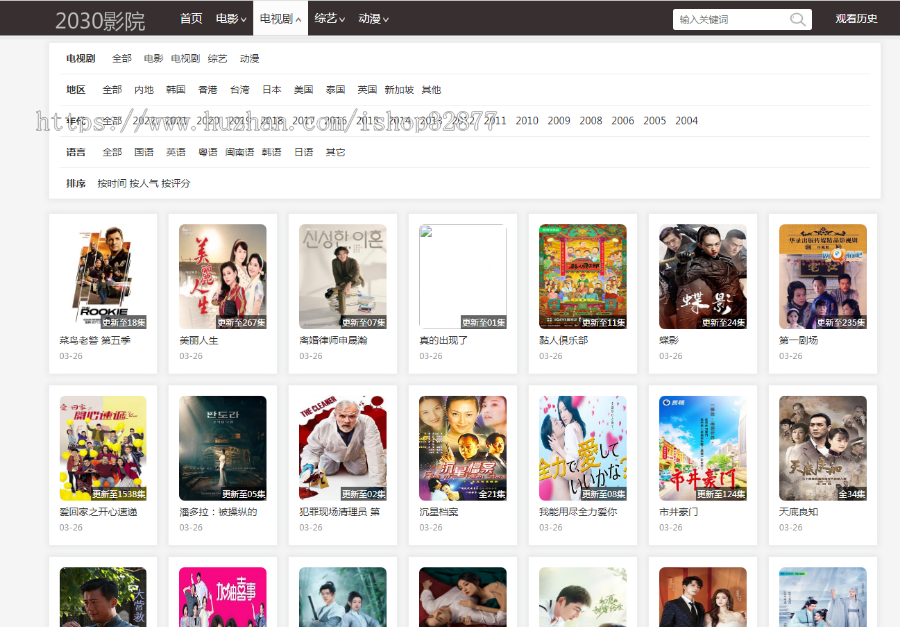This screenshot has width=900, height=627.
Task: Filter type by 综艺
Action: pos(218,59)
